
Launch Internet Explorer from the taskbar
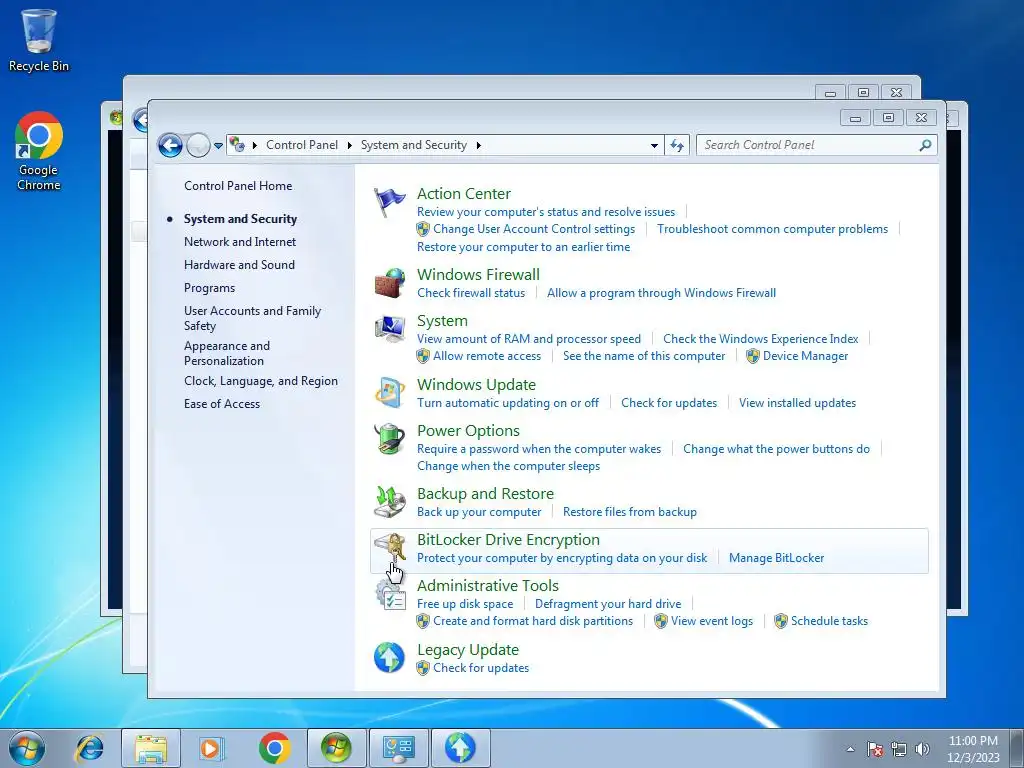click(x=89, y=748)
